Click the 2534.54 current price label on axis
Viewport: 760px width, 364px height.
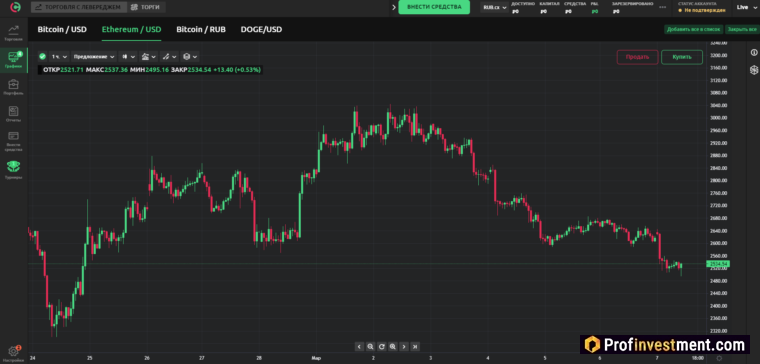[x=718, y=264]
